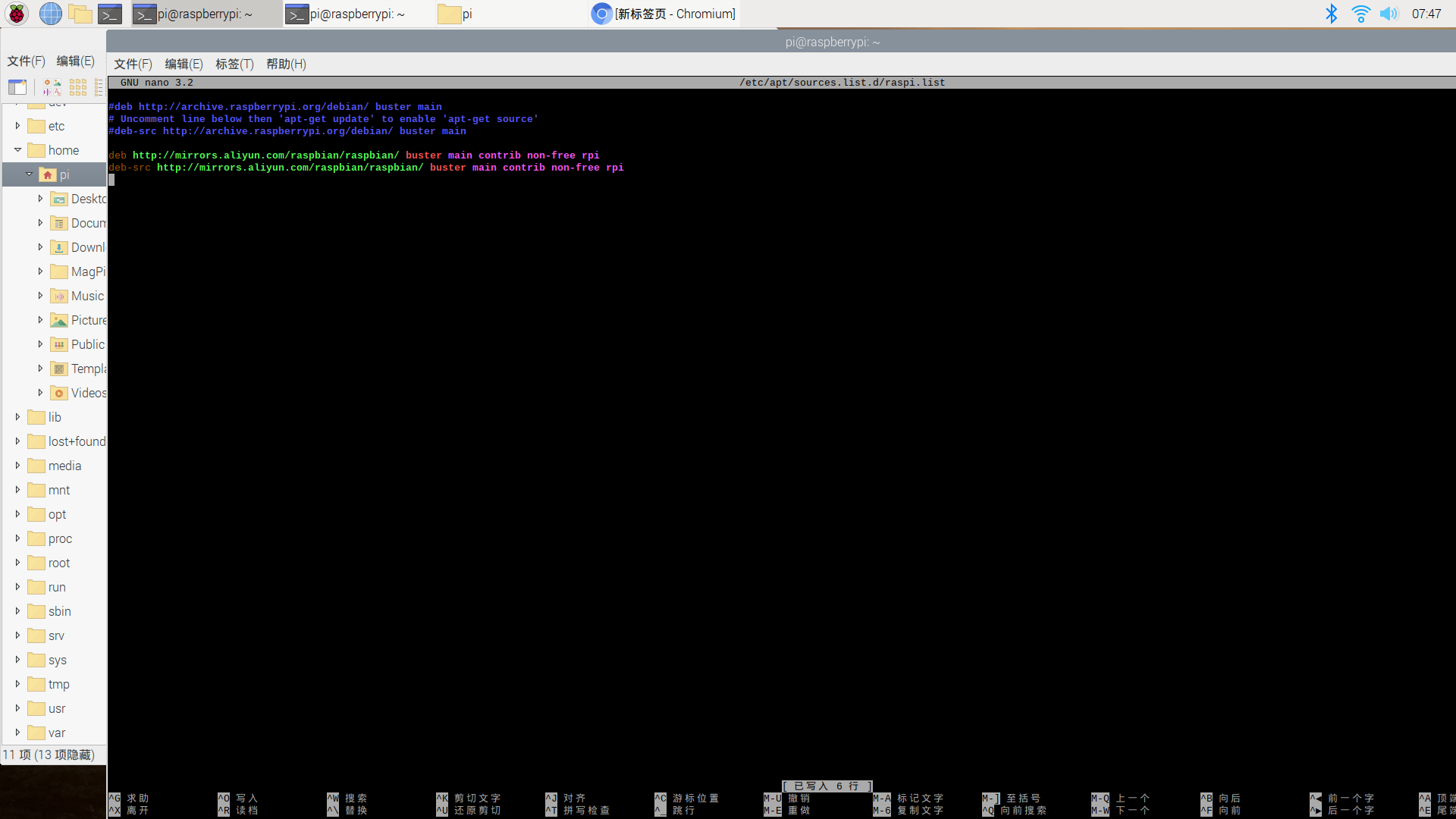Switch file manager to icon grid view
1456x819 pixels.
77,87
